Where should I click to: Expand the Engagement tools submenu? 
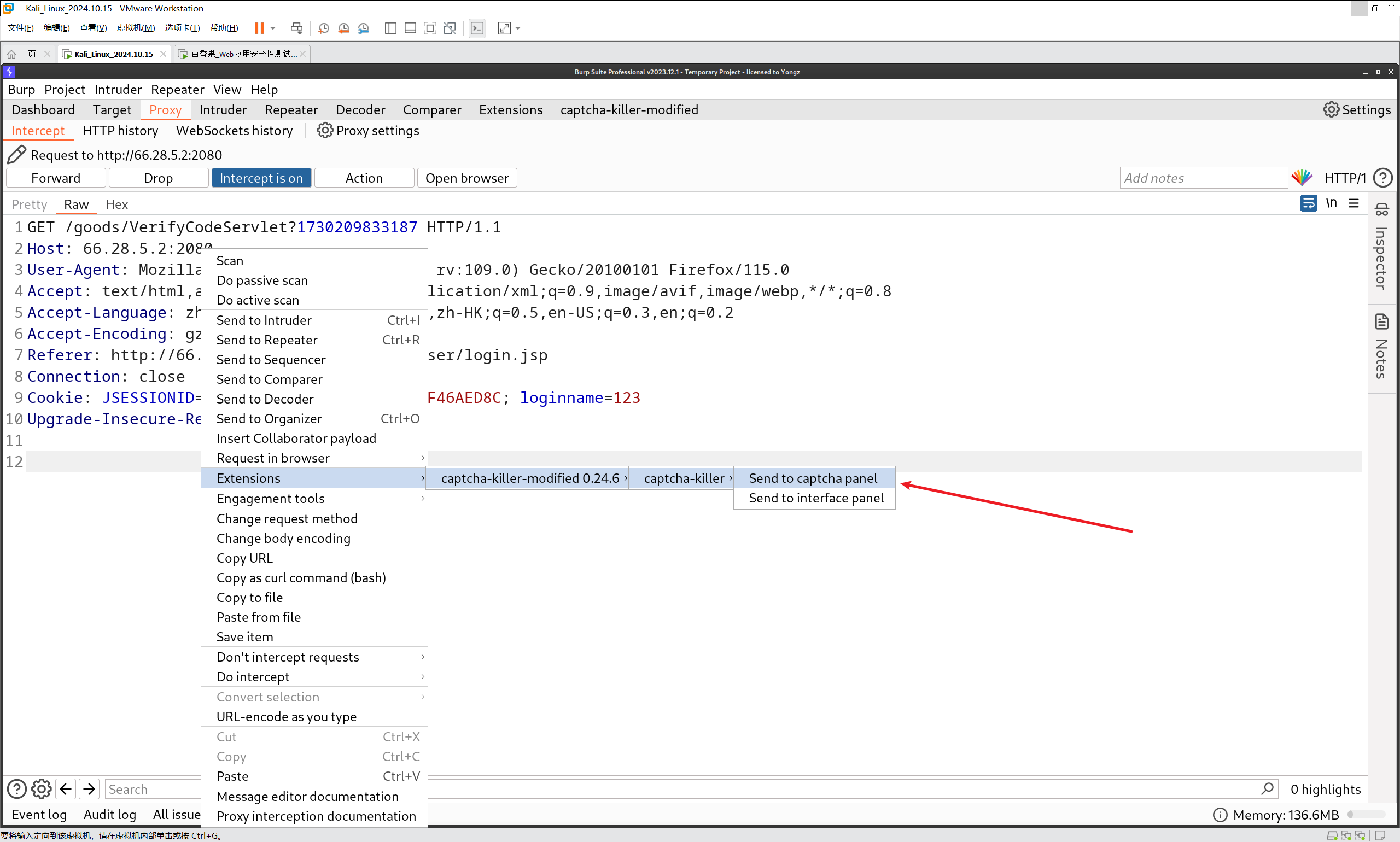coord(314,498)
